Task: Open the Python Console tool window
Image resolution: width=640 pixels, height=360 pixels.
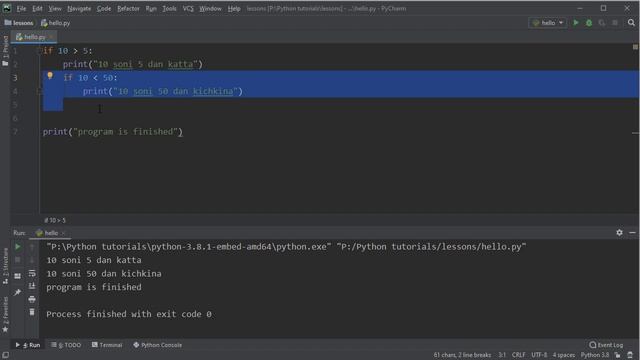Action: click(x=158, y=345)
